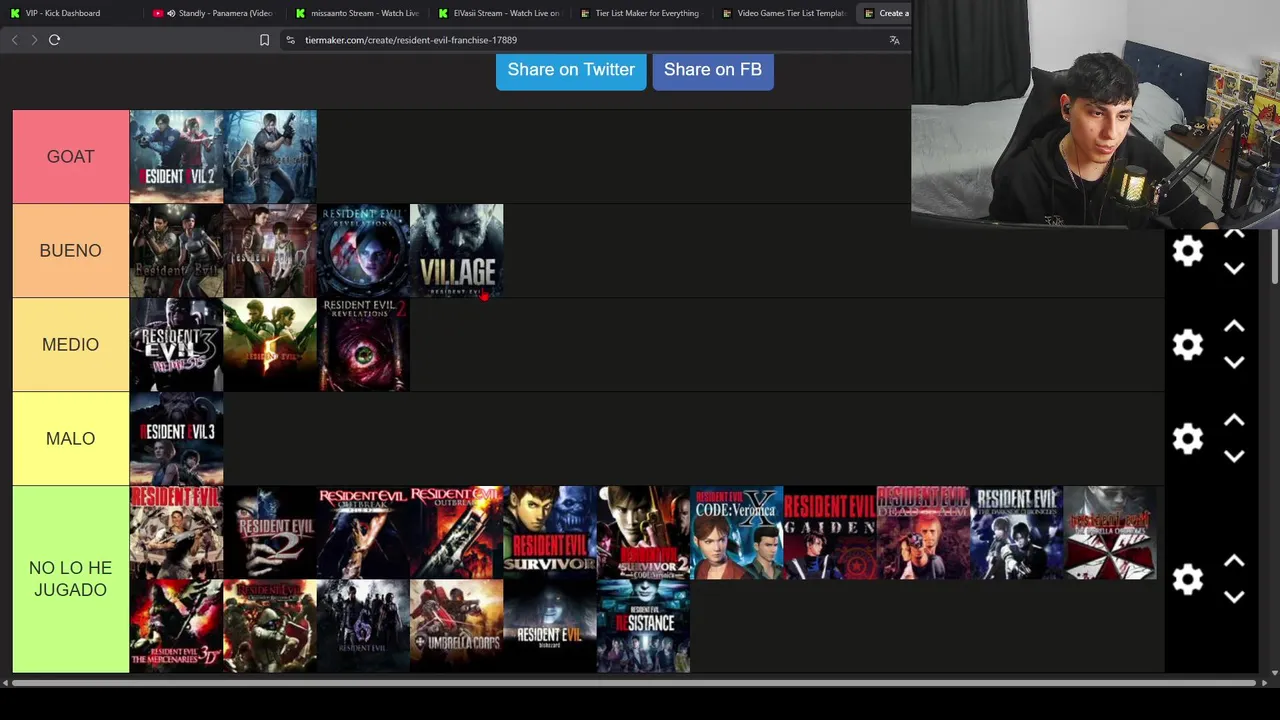Screen dimensions: 1280x720
Task: Select Operation Raccoon City cover
Action: point(270,626)
